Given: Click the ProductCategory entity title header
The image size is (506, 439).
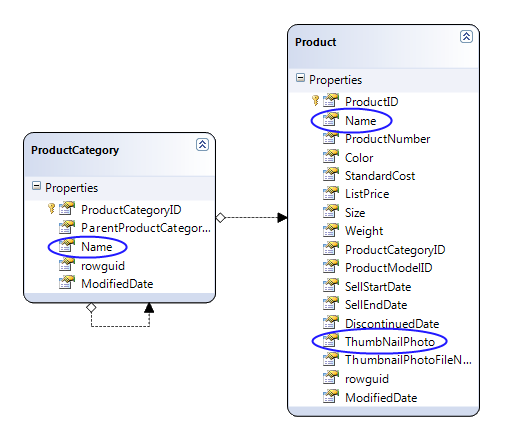Looking at the screenshot, I should [75, 150].
